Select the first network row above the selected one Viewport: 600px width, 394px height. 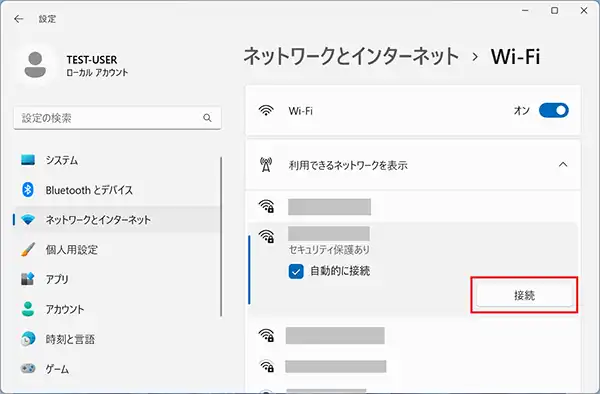point(413,207)
